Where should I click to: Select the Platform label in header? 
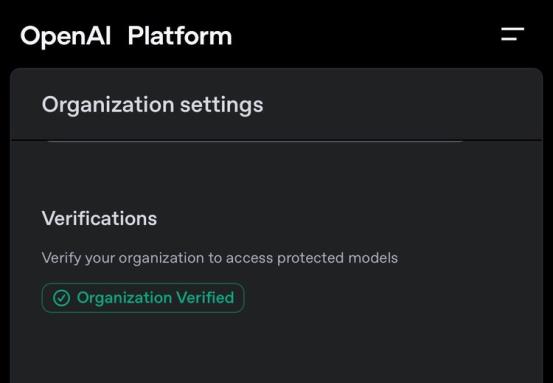[180, 36]
